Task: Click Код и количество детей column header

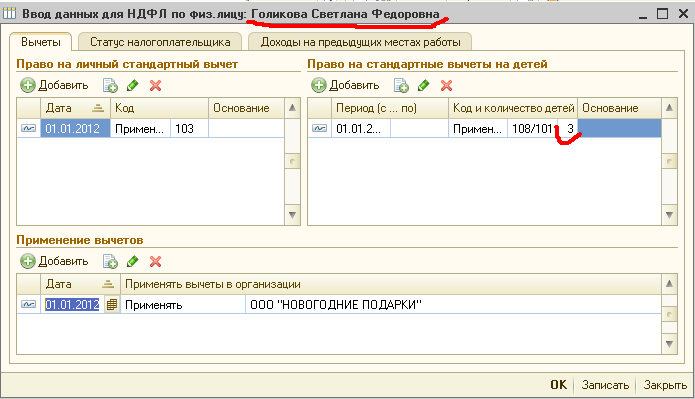Action: 513,108
